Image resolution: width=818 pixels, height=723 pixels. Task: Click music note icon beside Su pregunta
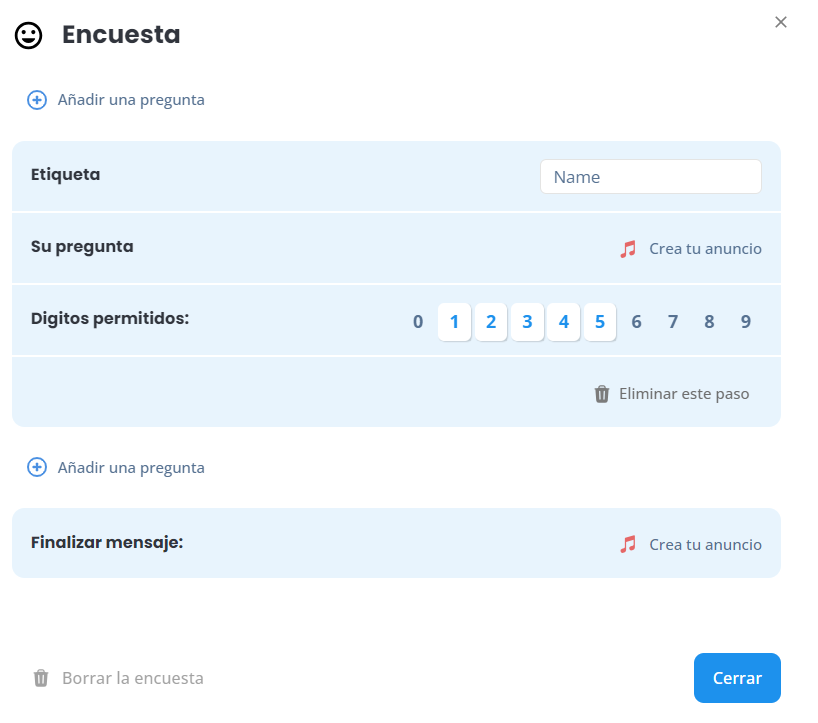pos(628,249)
